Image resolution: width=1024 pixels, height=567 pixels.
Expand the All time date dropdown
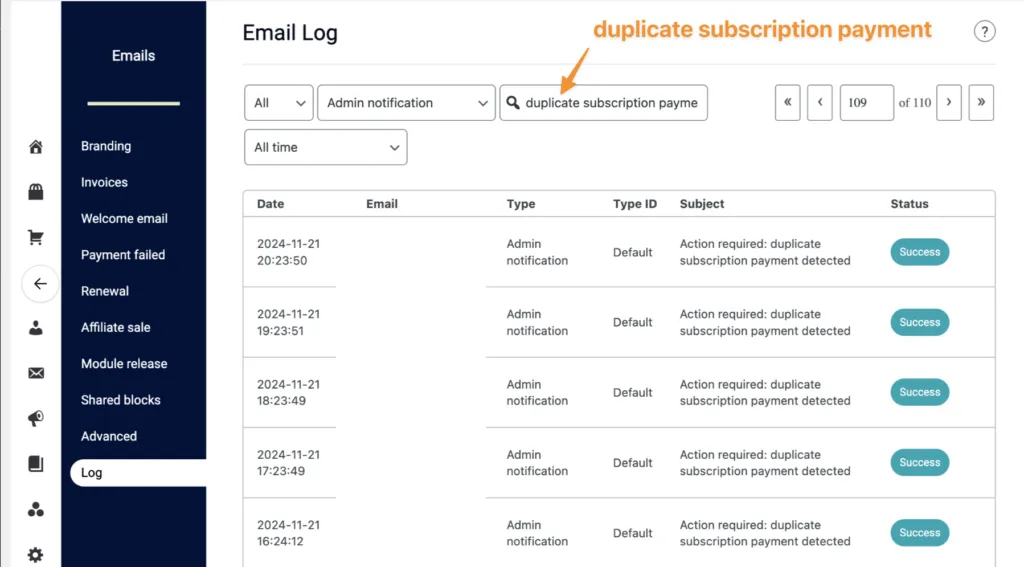coord(325,147)
